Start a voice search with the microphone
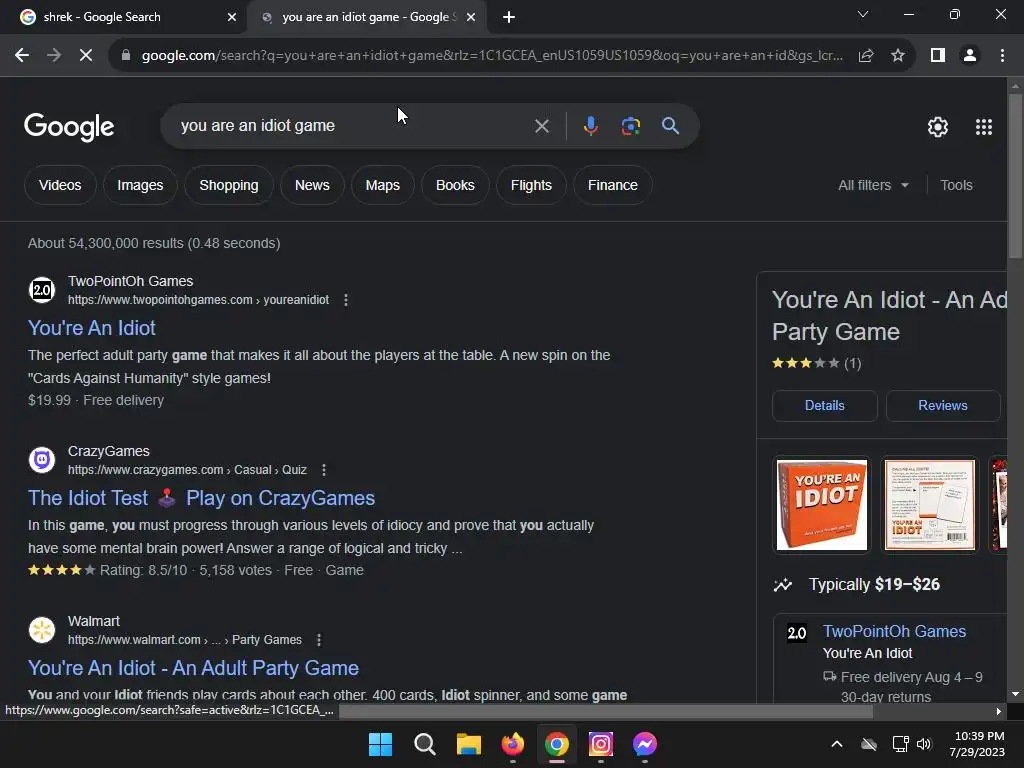Screen dimensions: 1024x768 (590, 125)
